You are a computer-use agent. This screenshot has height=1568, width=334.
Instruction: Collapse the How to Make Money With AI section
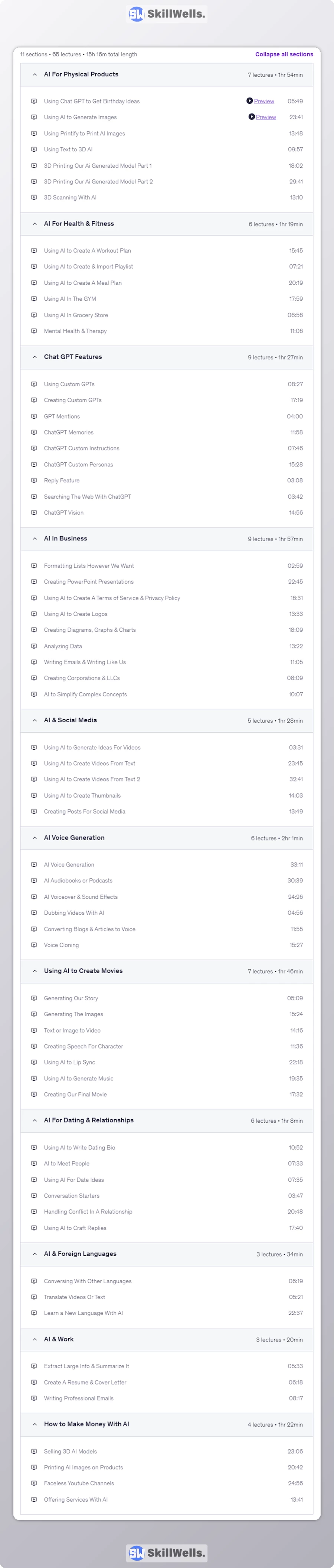tap(35, 1425)
